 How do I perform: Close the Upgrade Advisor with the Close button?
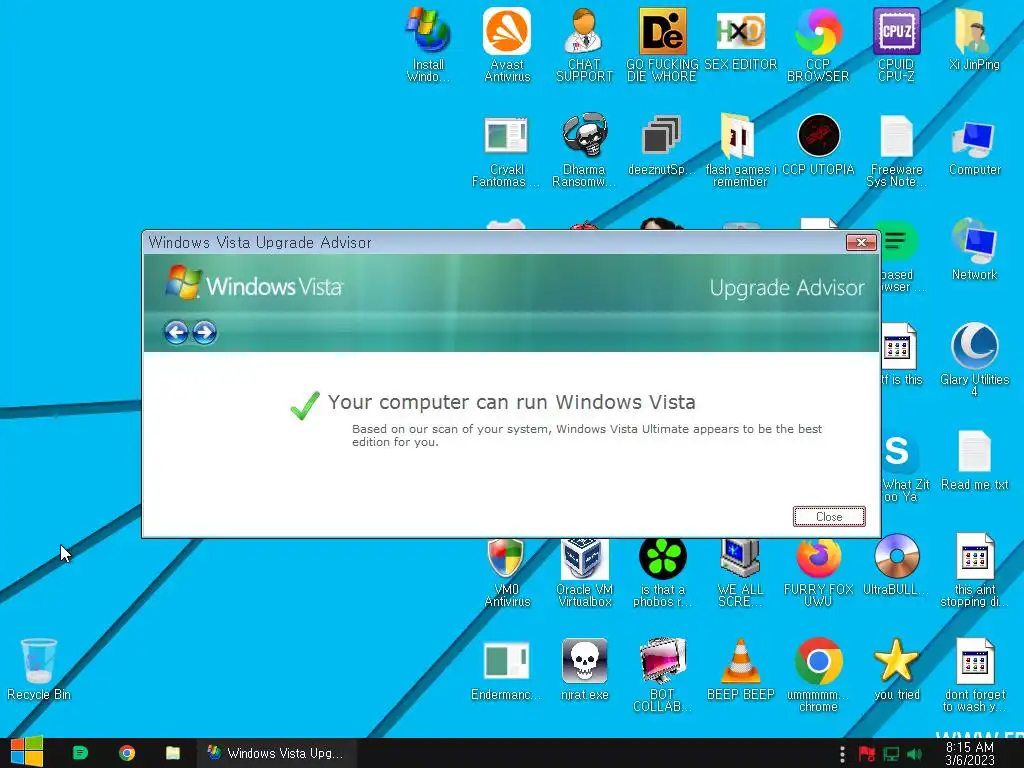click(829, 517)
